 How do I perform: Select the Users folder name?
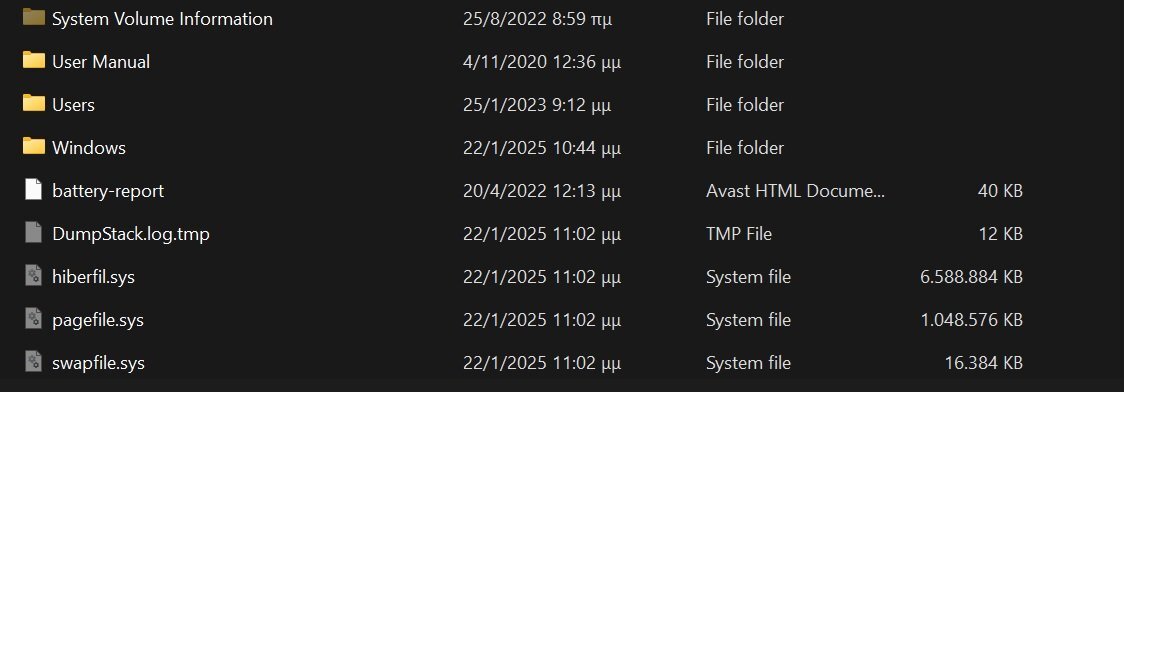coord(73,105)
